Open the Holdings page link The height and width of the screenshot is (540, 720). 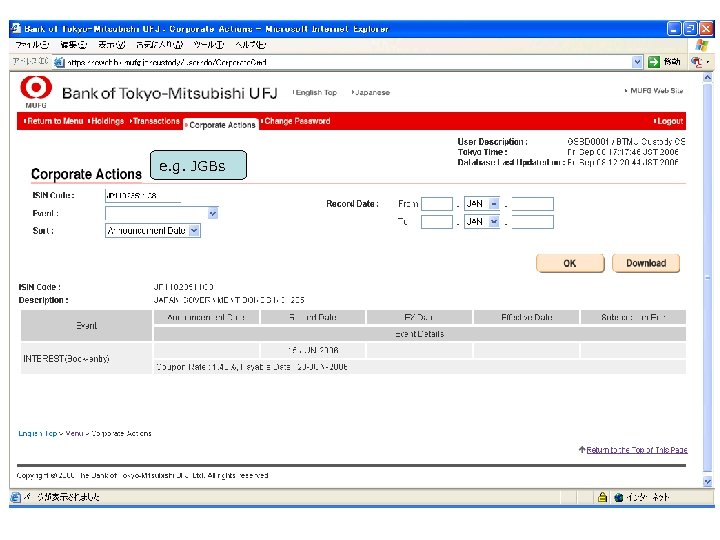pyautogui.click(x=106, y=121)
